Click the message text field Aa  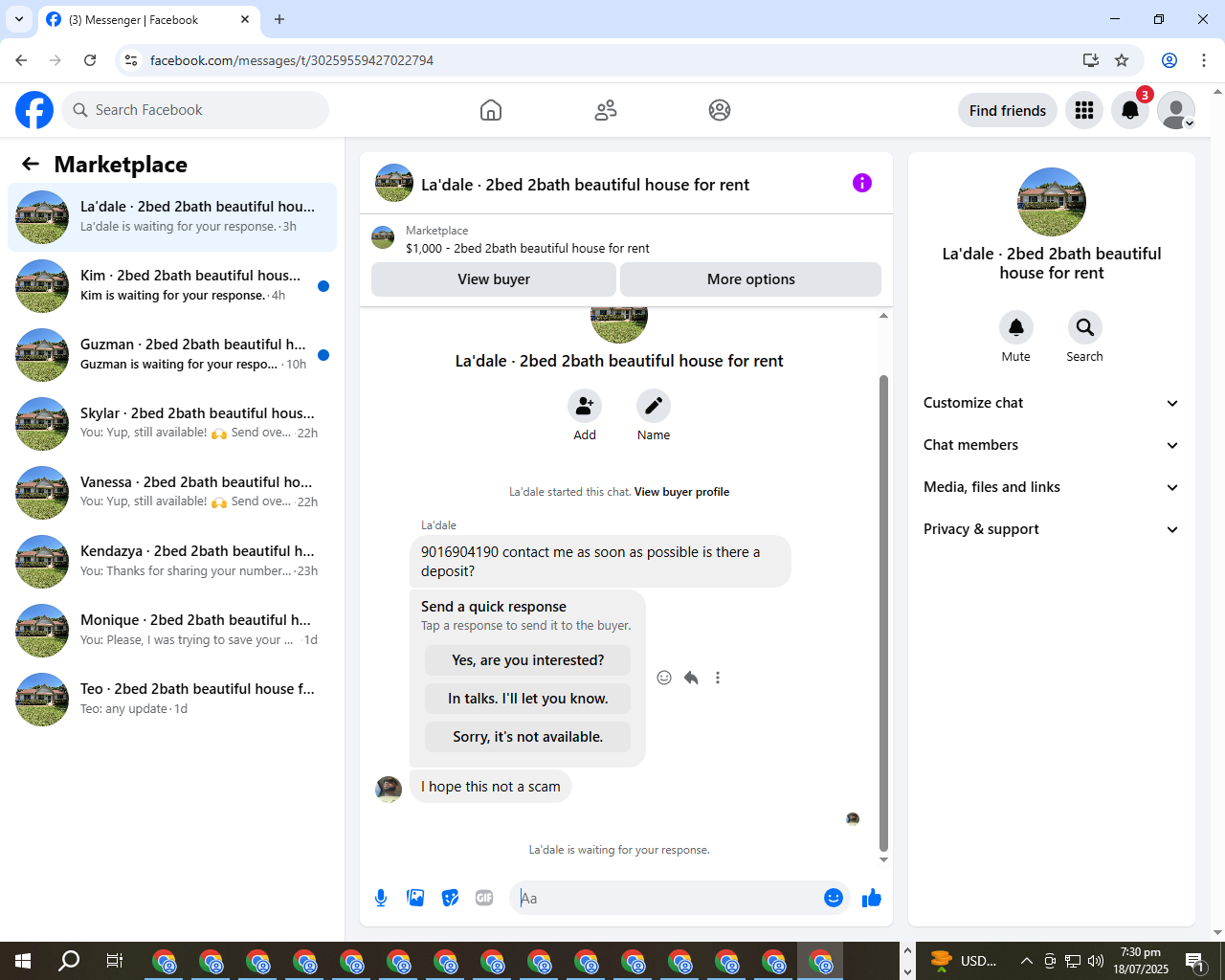(x=666, y=898)
